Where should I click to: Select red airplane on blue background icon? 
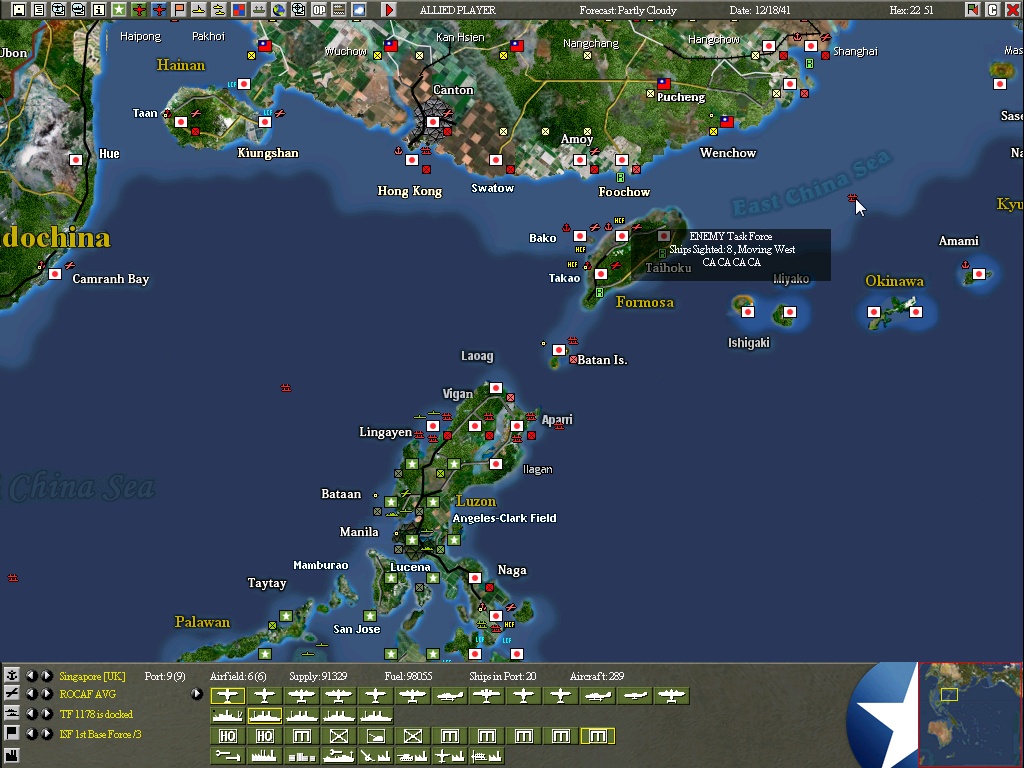point(159,10)
